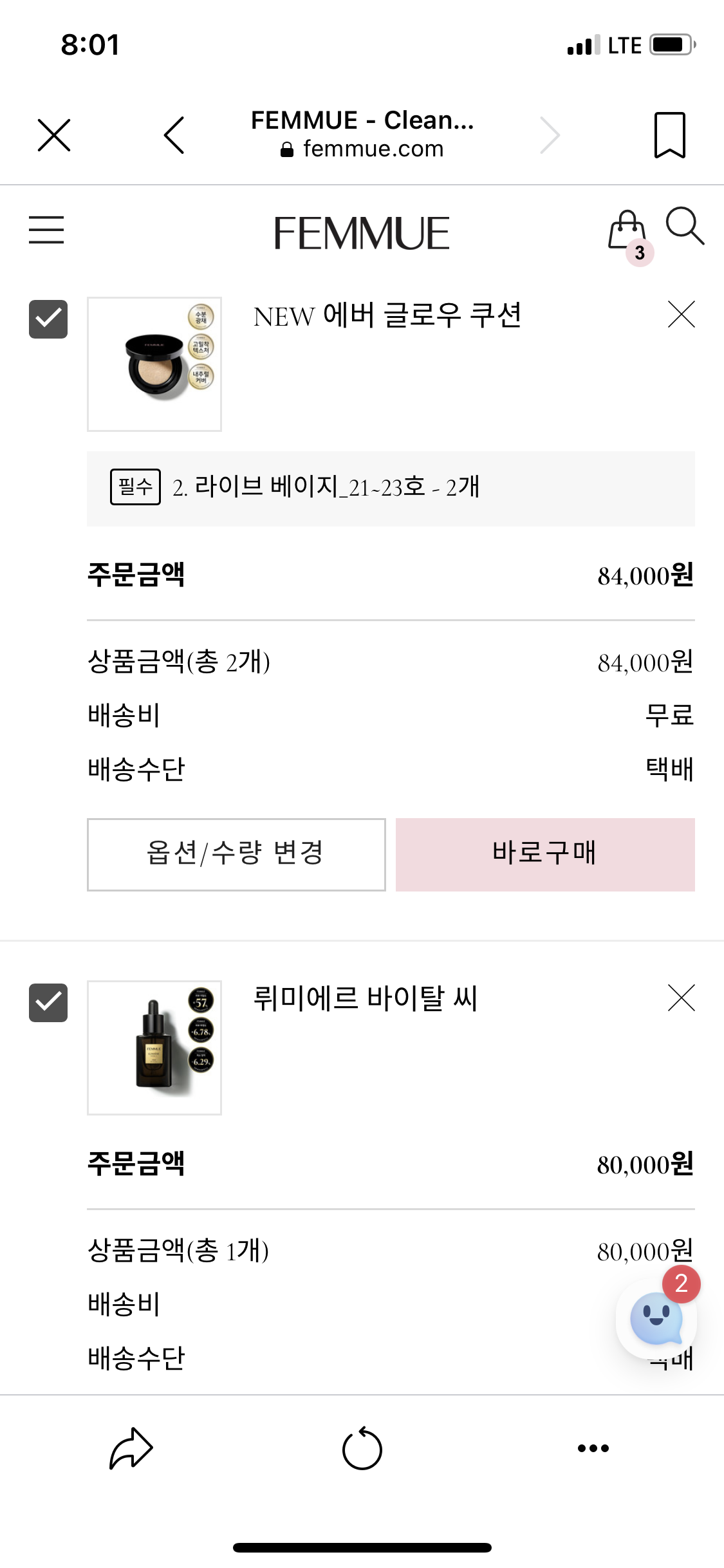Open the cushion product thumbnail
Screen dimensions: 724x1568
click(x=154, y=364)
